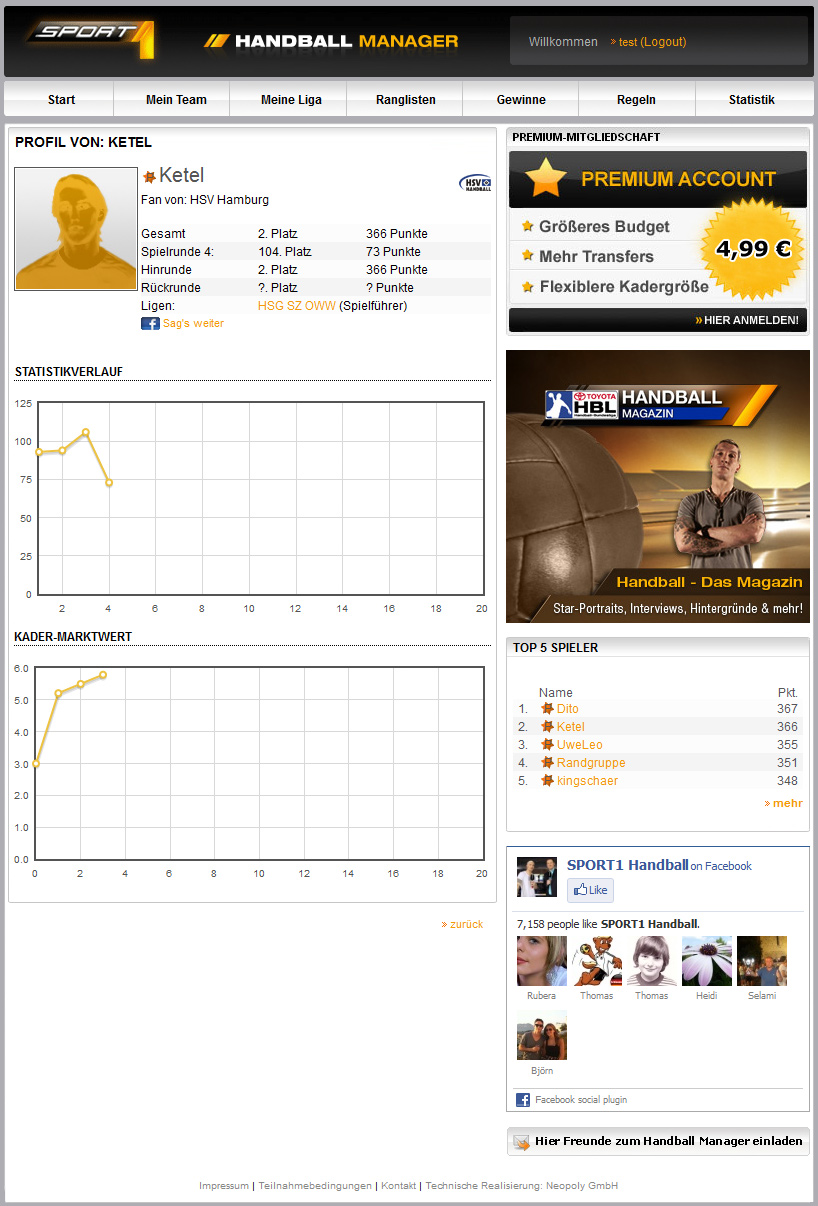Click Björn's Facebook profile photo
The width and height of the screenshot is (818, 1206).
pyautogui.click(x=542, y=1036)
